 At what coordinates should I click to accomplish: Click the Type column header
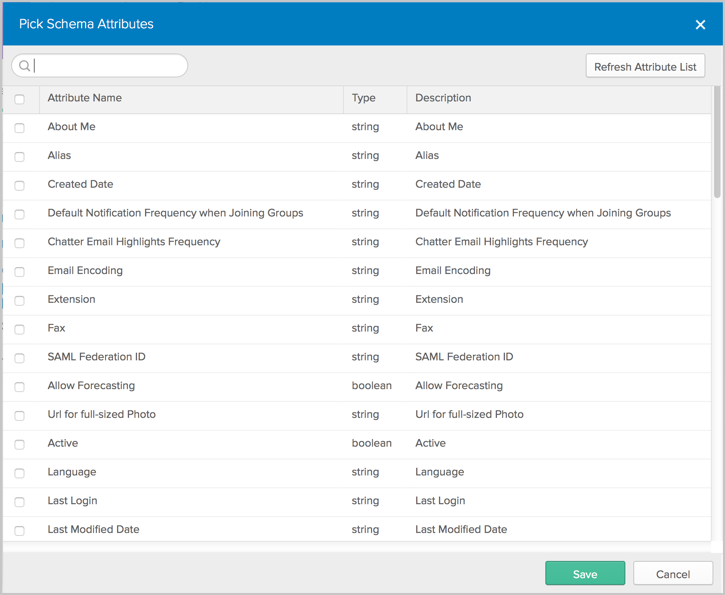(364, 98)
